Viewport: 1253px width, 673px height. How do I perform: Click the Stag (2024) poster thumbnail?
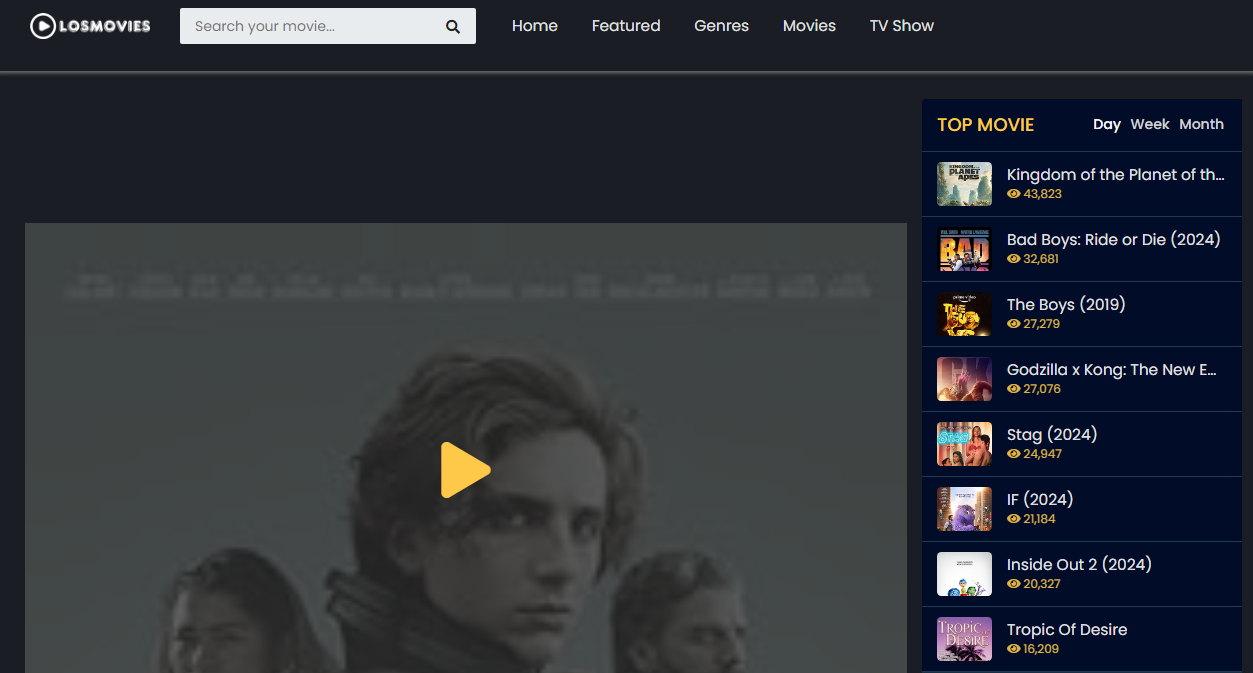(x=964, y=444)
